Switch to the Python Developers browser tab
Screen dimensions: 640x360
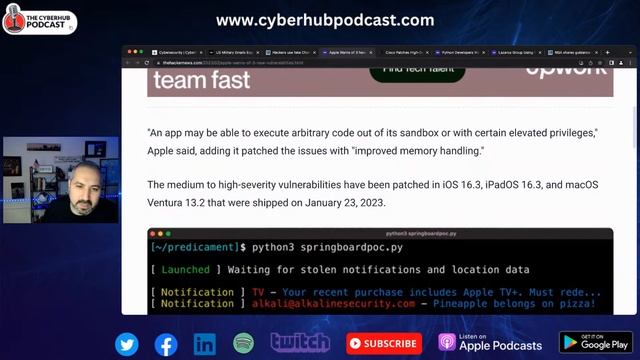pyautogui.click(x=460, y=52)
